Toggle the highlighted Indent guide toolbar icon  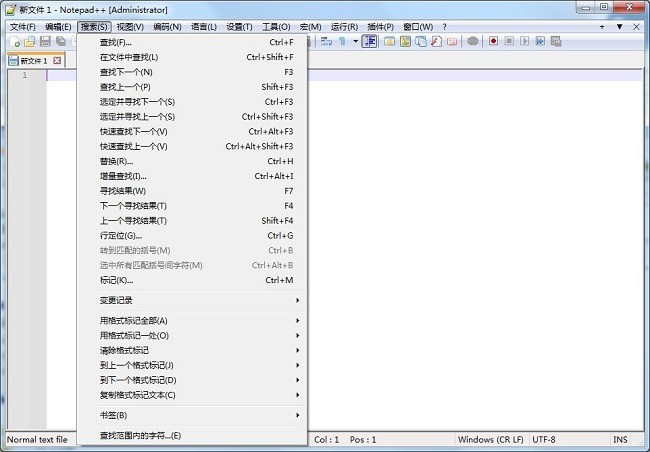(369, 41)
